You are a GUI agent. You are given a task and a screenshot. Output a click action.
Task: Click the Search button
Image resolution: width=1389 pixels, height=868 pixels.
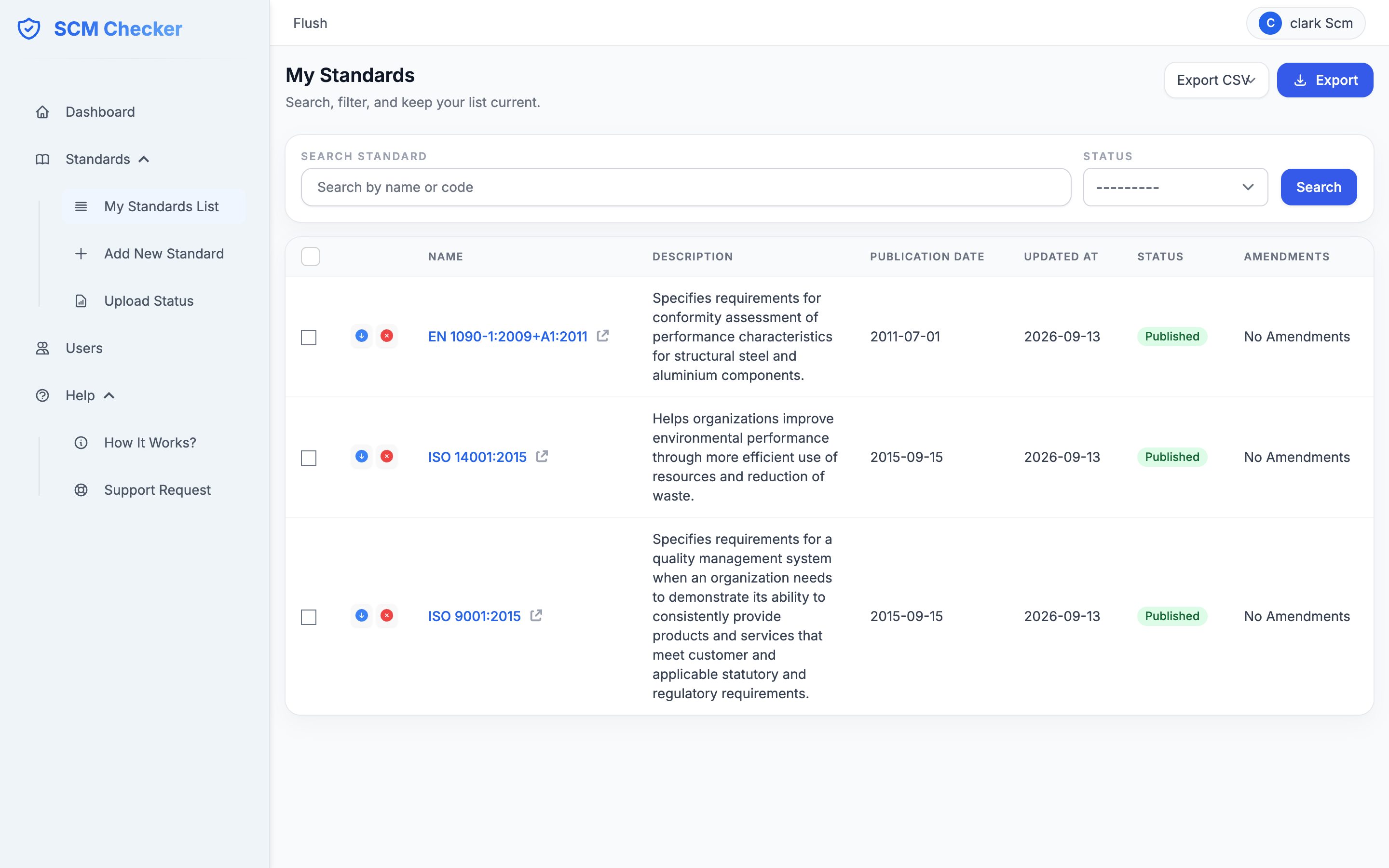[1319, 187]
